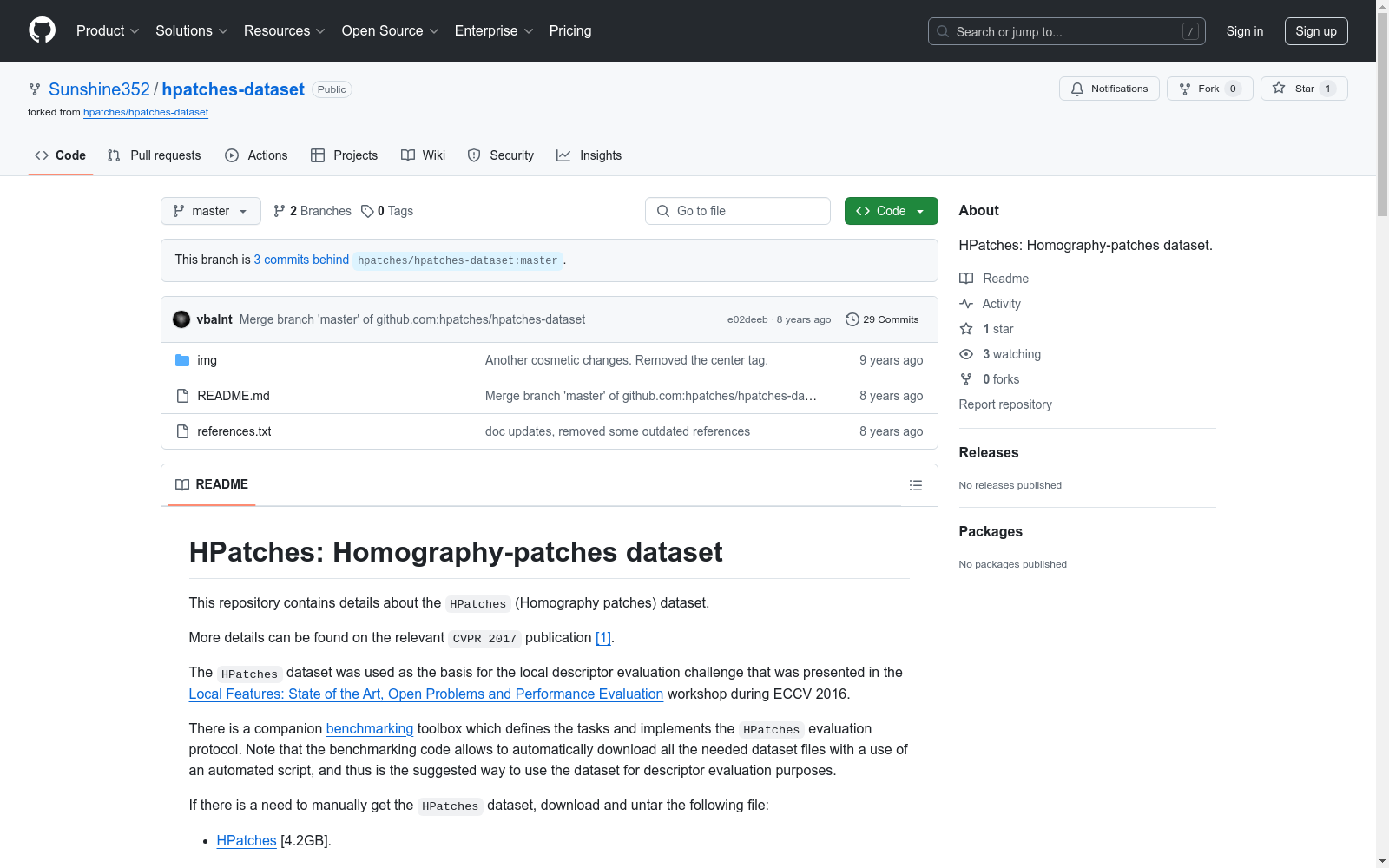
Task: Click Report repository link
Action: click(x=1005, y=404)
